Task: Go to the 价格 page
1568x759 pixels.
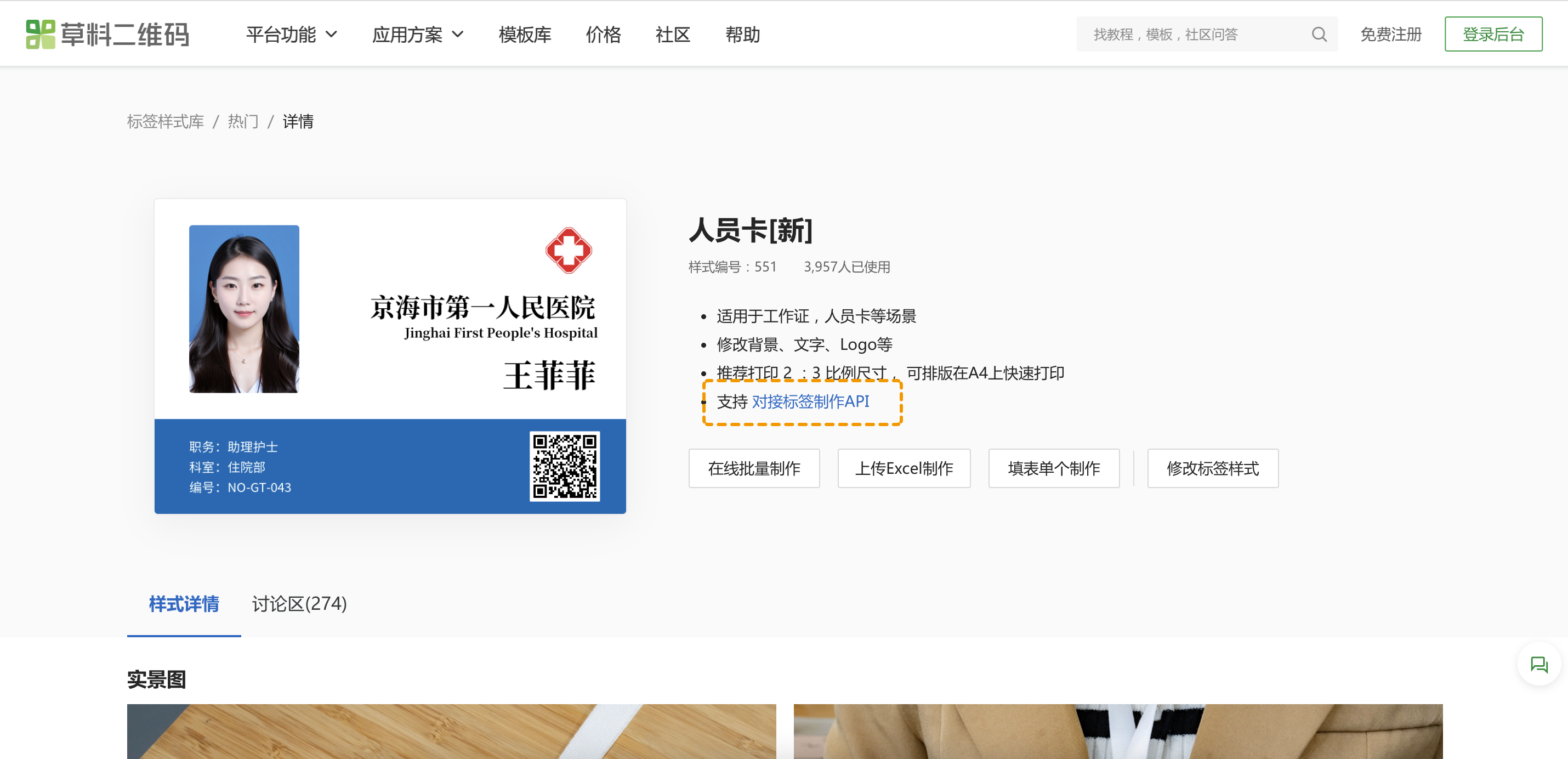Action: tap(603, 35)
